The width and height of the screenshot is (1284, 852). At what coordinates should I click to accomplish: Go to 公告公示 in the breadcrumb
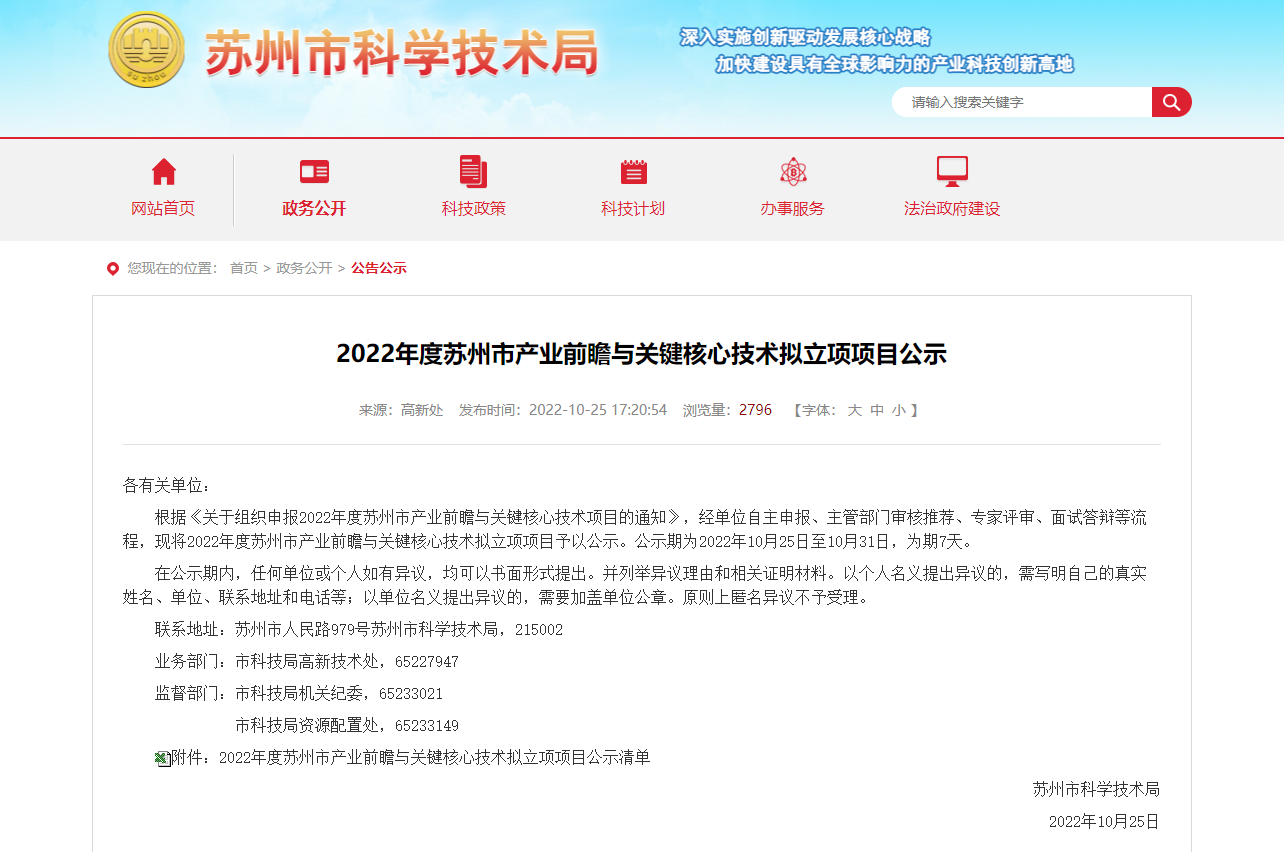(x=379, y=268)
